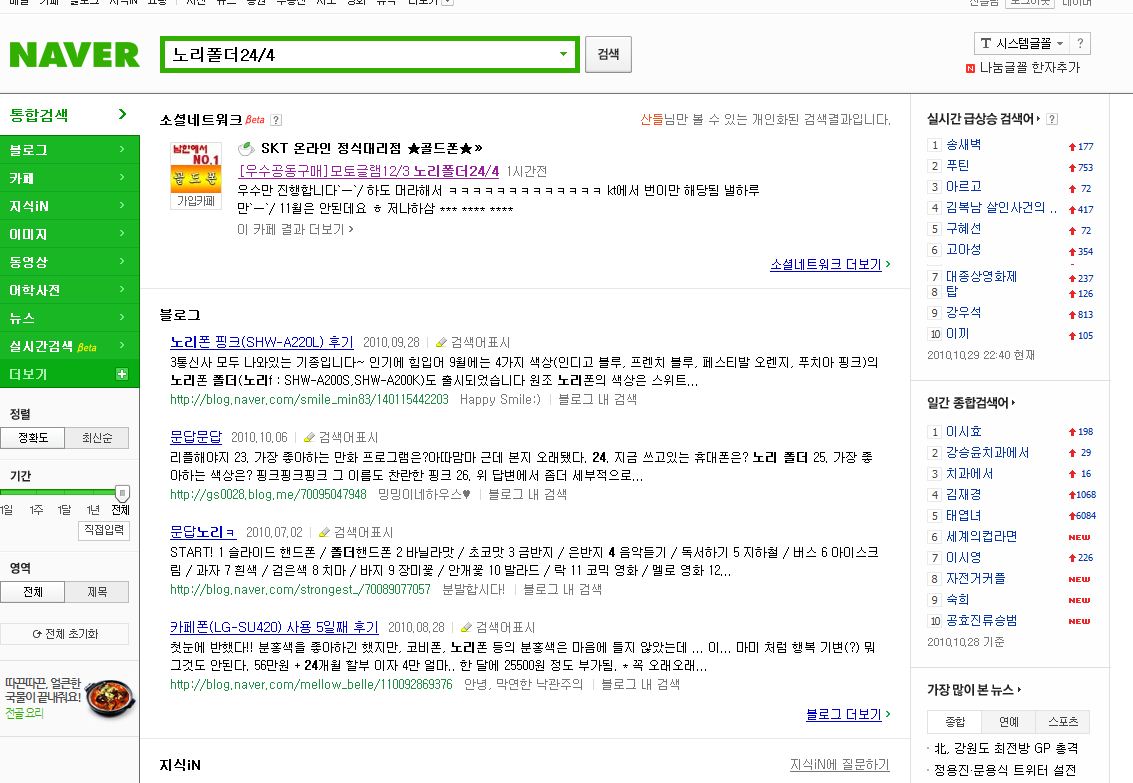Select 전체 search area option
The image size is (1133, 783).
click(x=33, y=592)
